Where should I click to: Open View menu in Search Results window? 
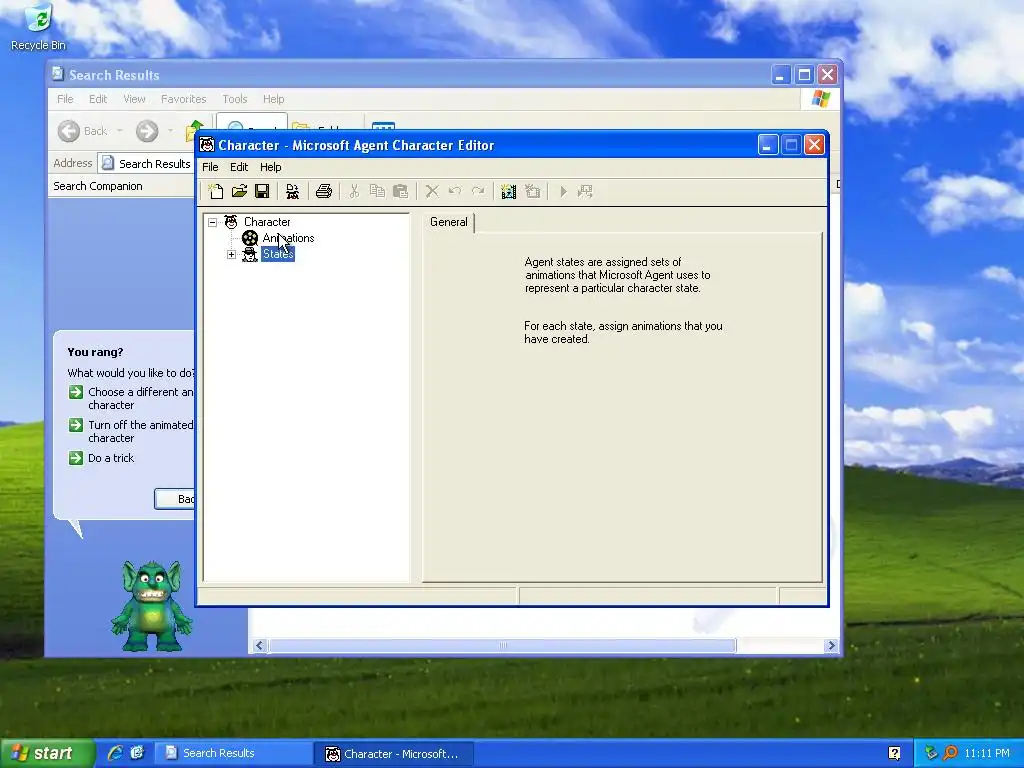134,99
